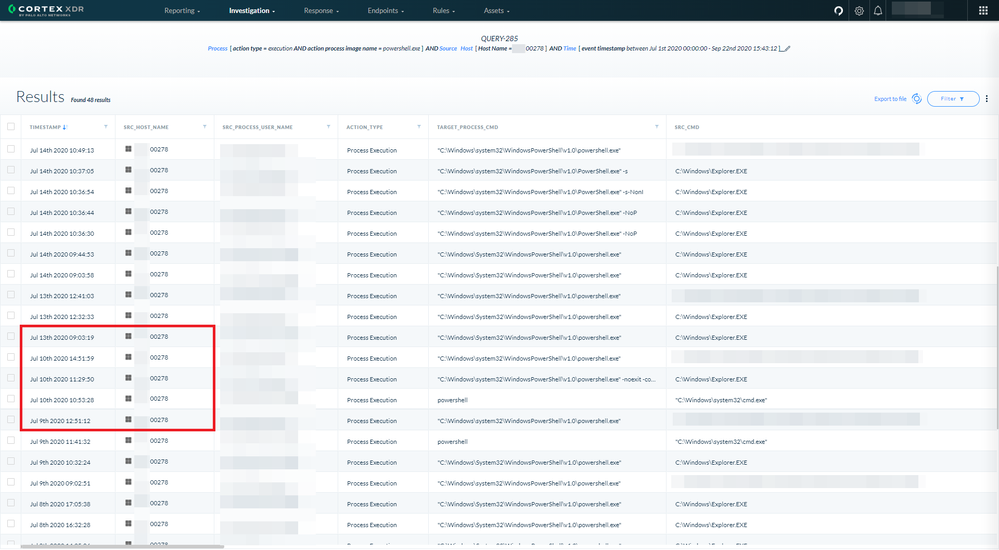Click the refresh icon beside Export to file
The width and height of the screenshot is (999, 550).
(917, 99)
